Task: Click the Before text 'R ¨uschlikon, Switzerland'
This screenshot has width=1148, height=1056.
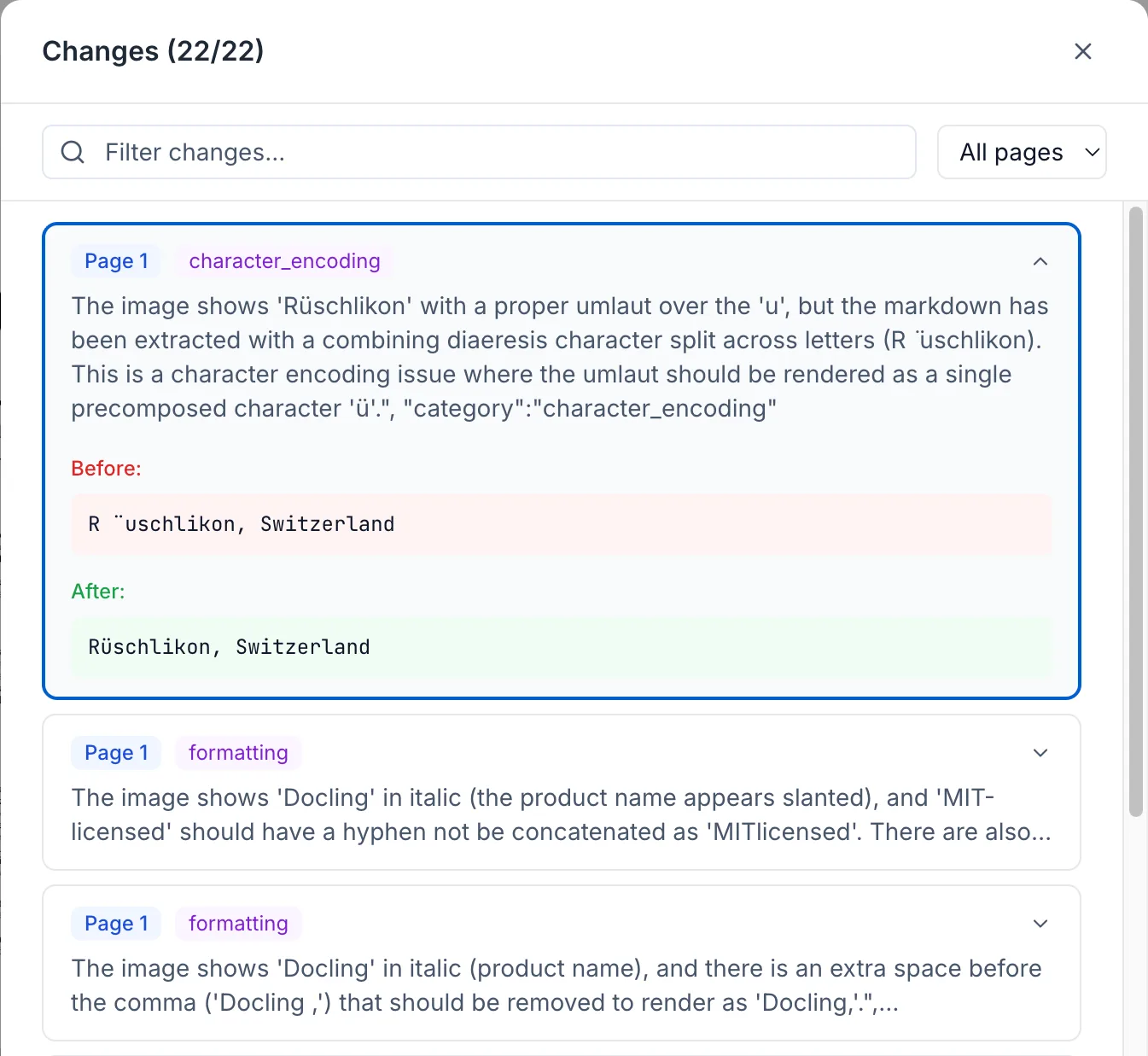Action: point(242,524)
